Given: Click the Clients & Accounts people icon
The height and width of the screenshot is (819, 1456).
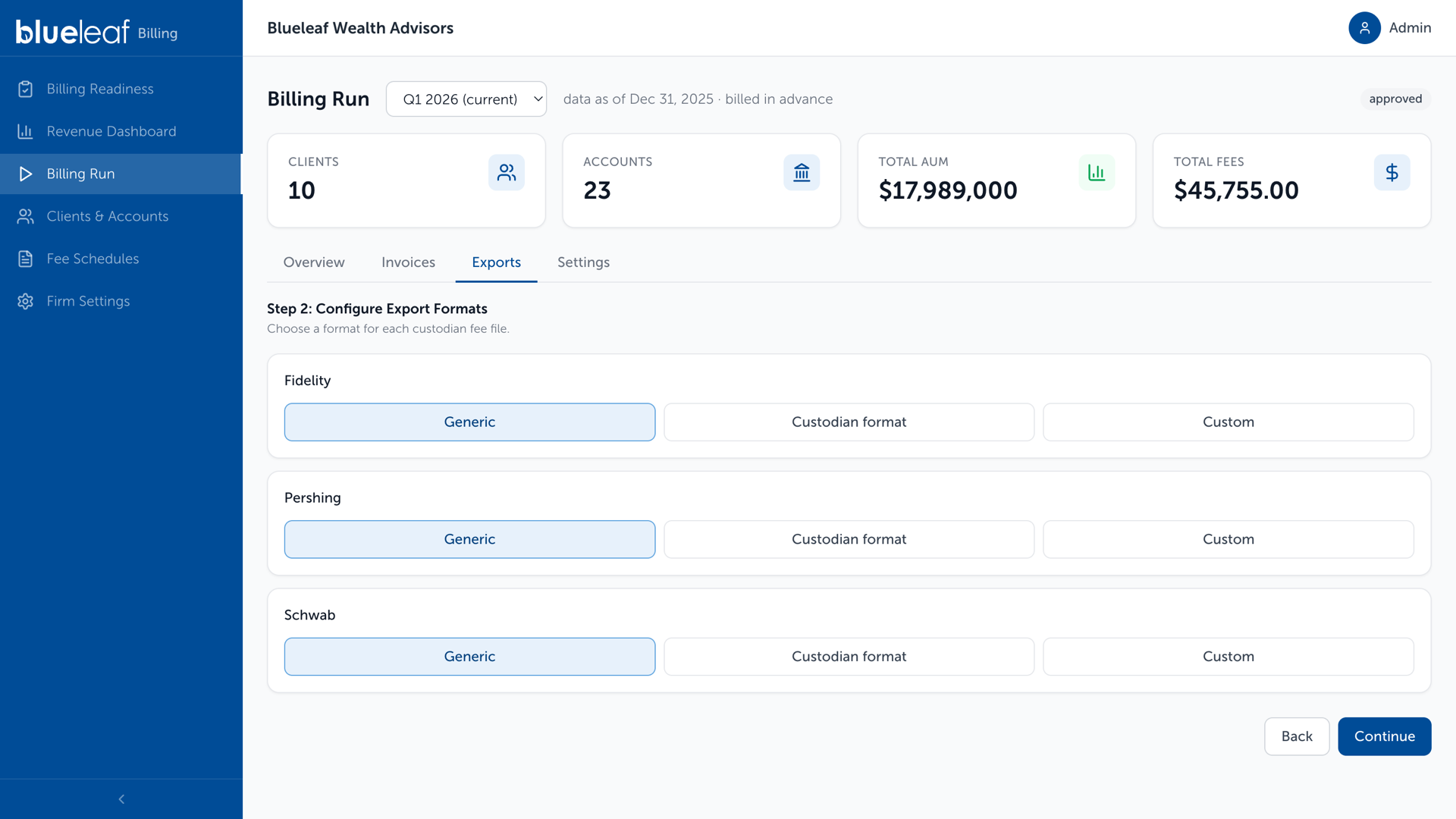Looking at the screenshot, I should [26, 216].
